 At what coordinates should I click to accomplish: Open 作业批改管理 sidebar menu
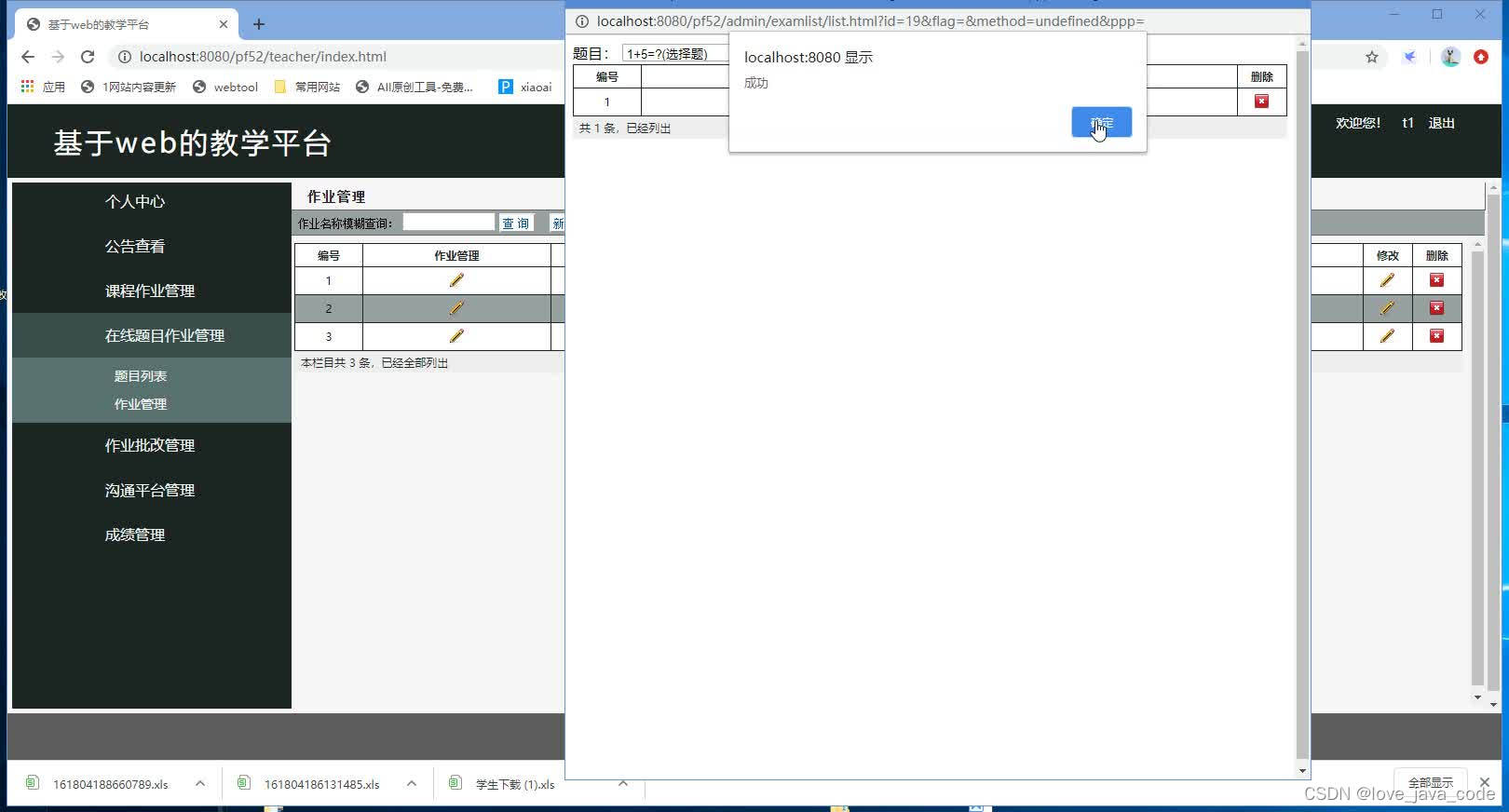tap(150, 445)
